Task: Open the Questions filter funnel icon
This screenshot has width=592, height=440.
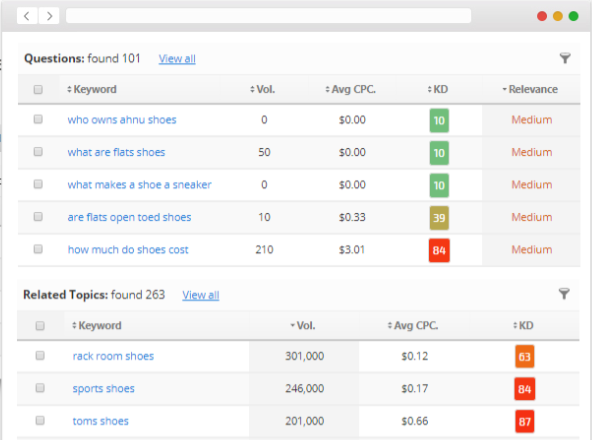Action: tap(565, 58)
